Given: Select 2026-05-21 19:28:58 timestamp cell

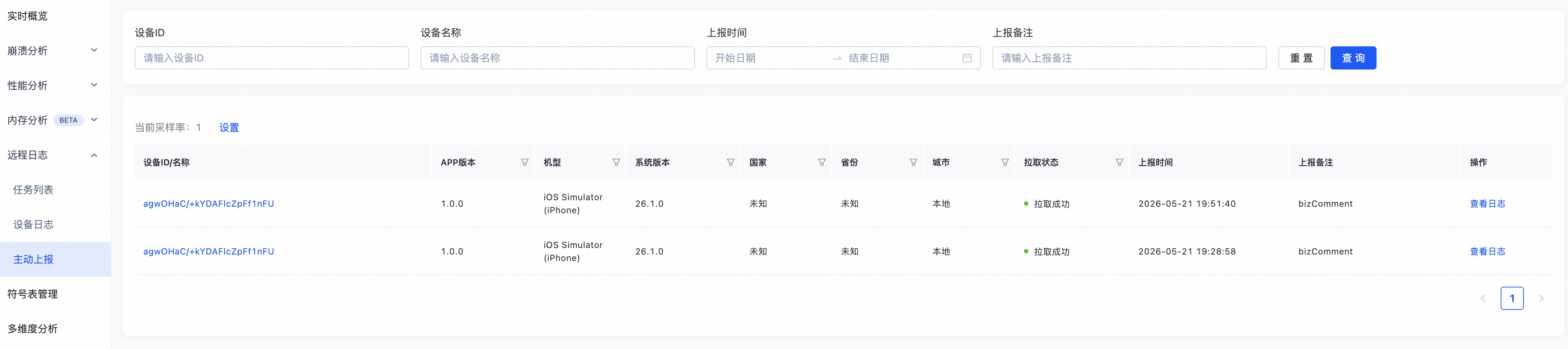Looking at the screenshot, I should click(1186, 252).
